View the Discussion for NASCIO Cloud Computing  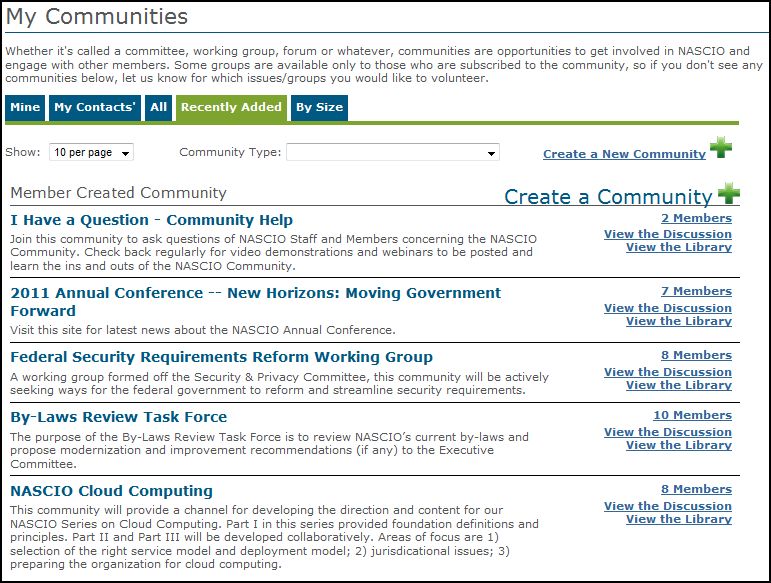(x=668, y=506)
